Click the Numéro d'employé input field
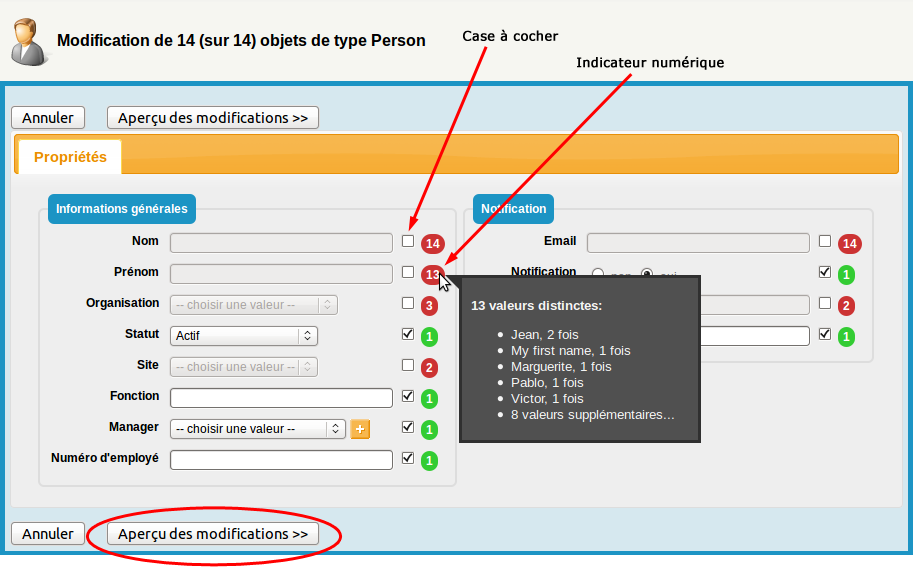This screenshot has width=913, height=577. pos(281,460)
